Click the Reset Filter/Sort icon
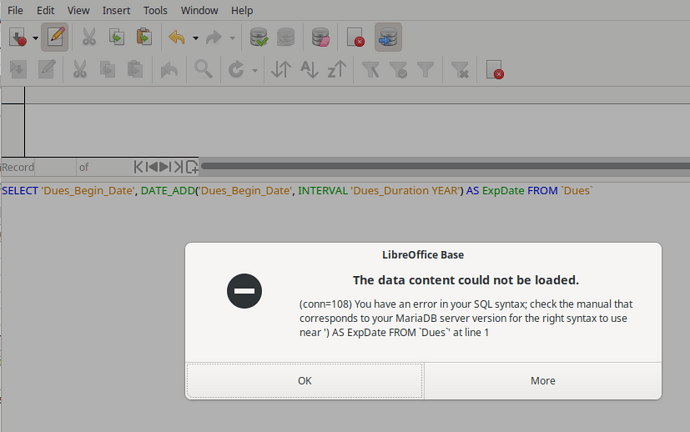This screenshot has width=690, height=432. pos(460,70)
